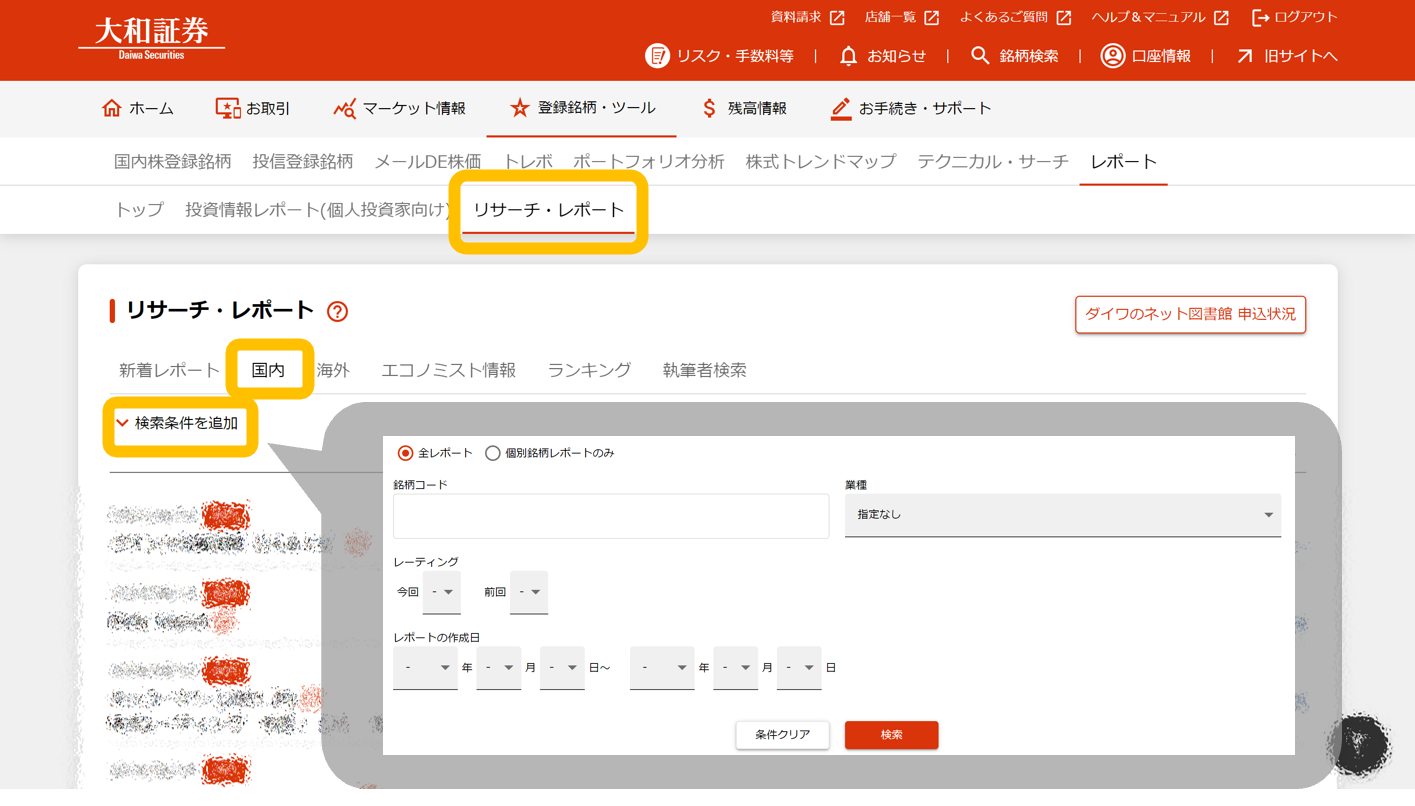Switch to the 執筆者検索 tab
The image size is (1415, 806).
(x=705, y=370)
